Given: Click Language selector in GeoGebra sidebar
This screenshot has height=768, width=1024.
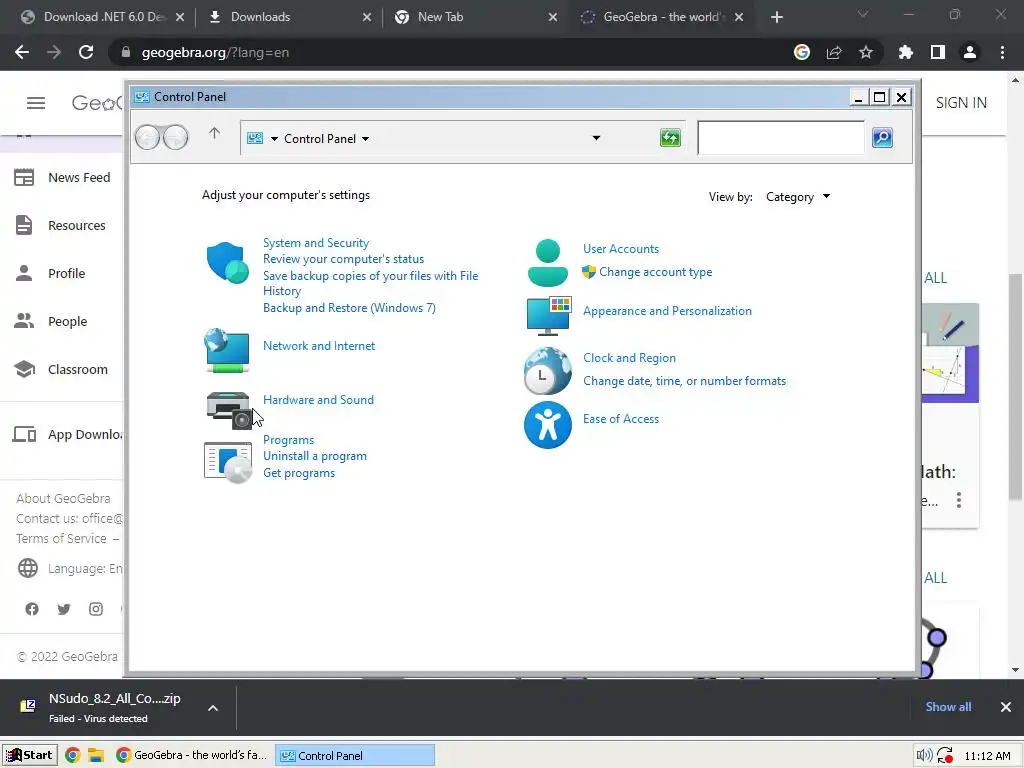Looking at the screenshot, I should (x=70, y=568).
